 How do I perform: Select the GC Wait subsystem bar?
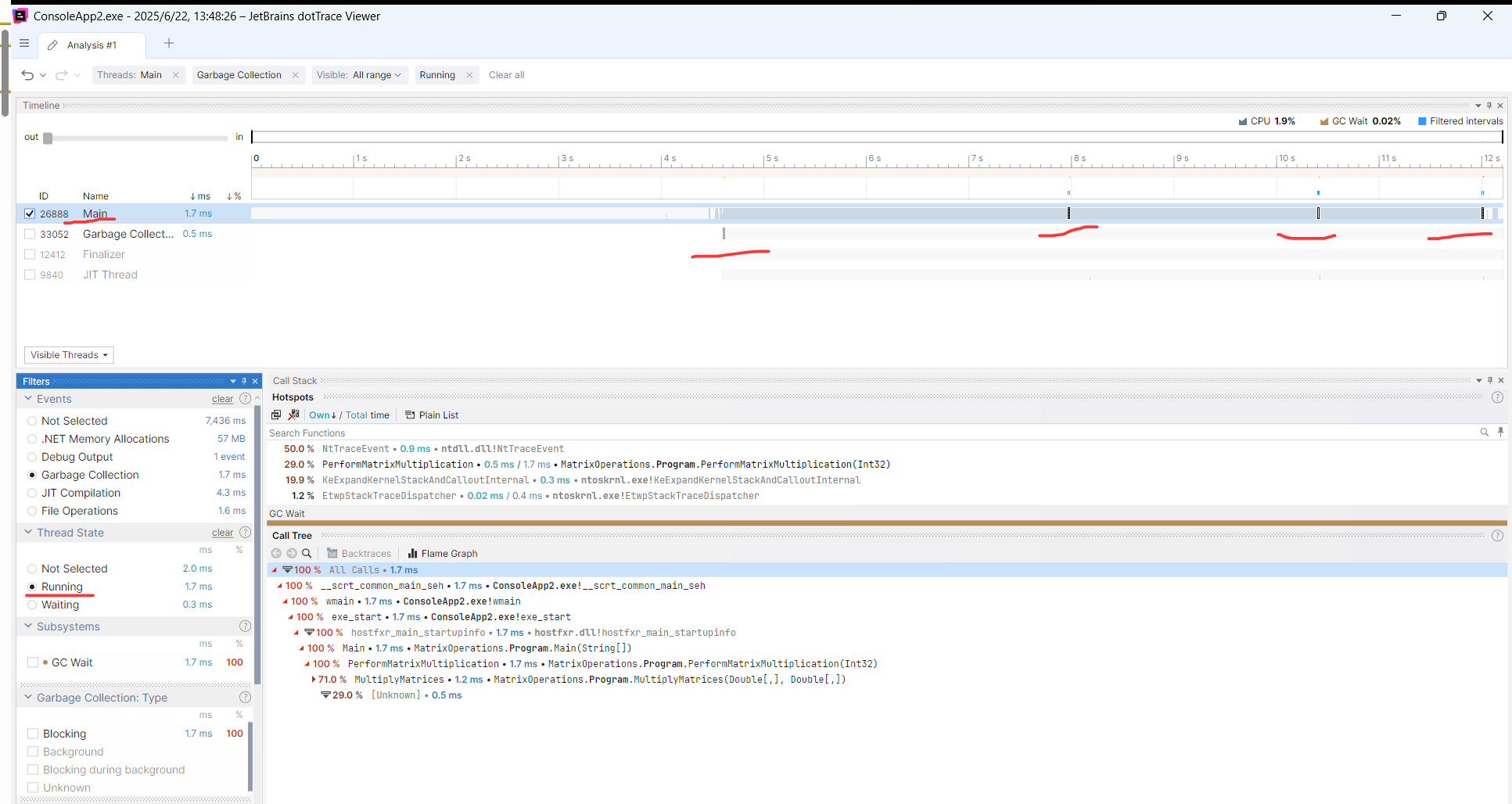[886, 523]
